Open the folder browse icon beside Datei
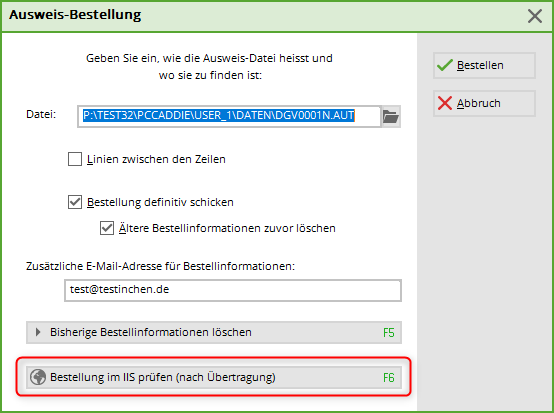 pyautogui.click(x=391, y=116)
